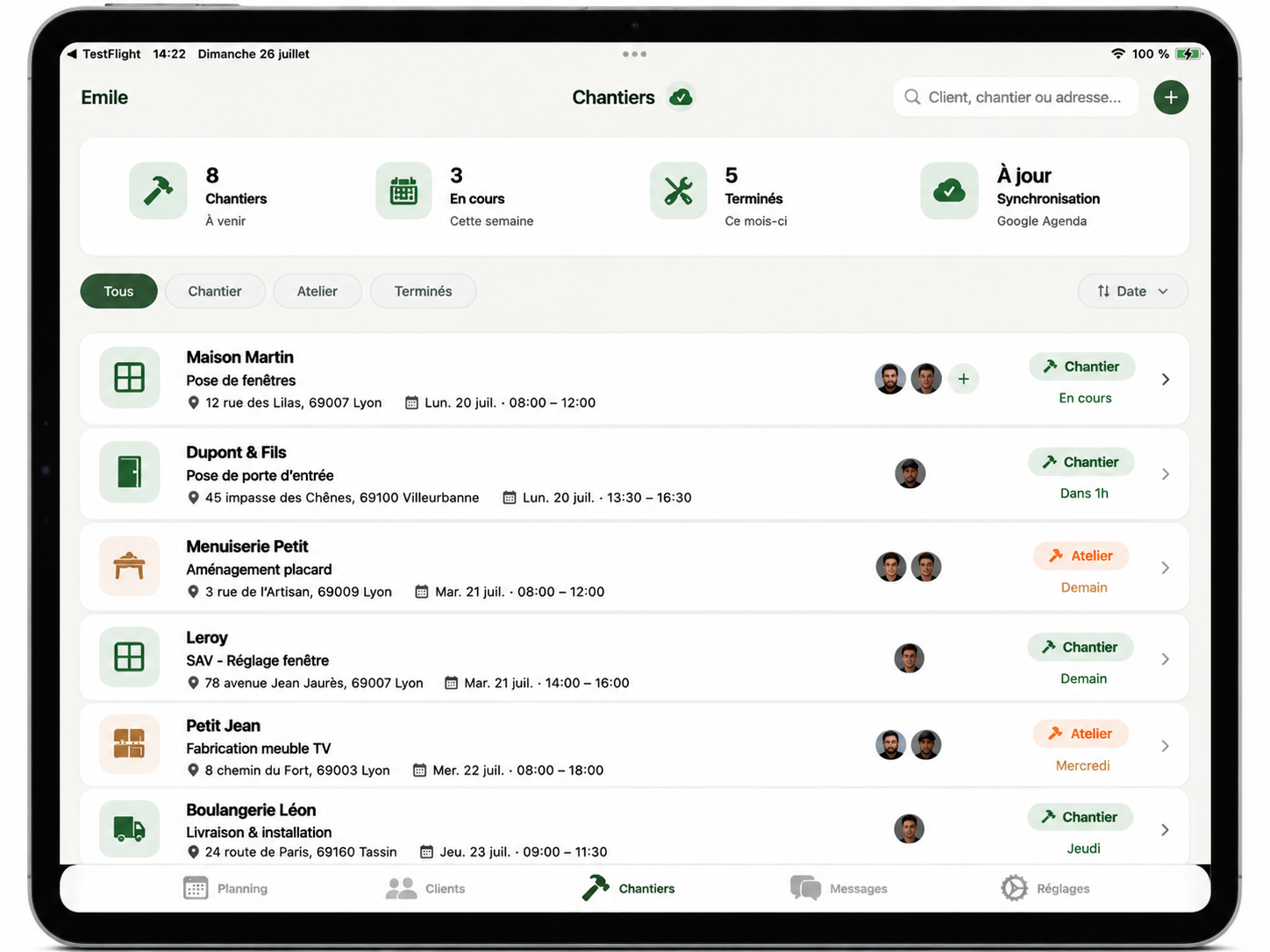
Task: Expand Menuiserie Petit row with chevron
Action: (x=1166, y=568)
